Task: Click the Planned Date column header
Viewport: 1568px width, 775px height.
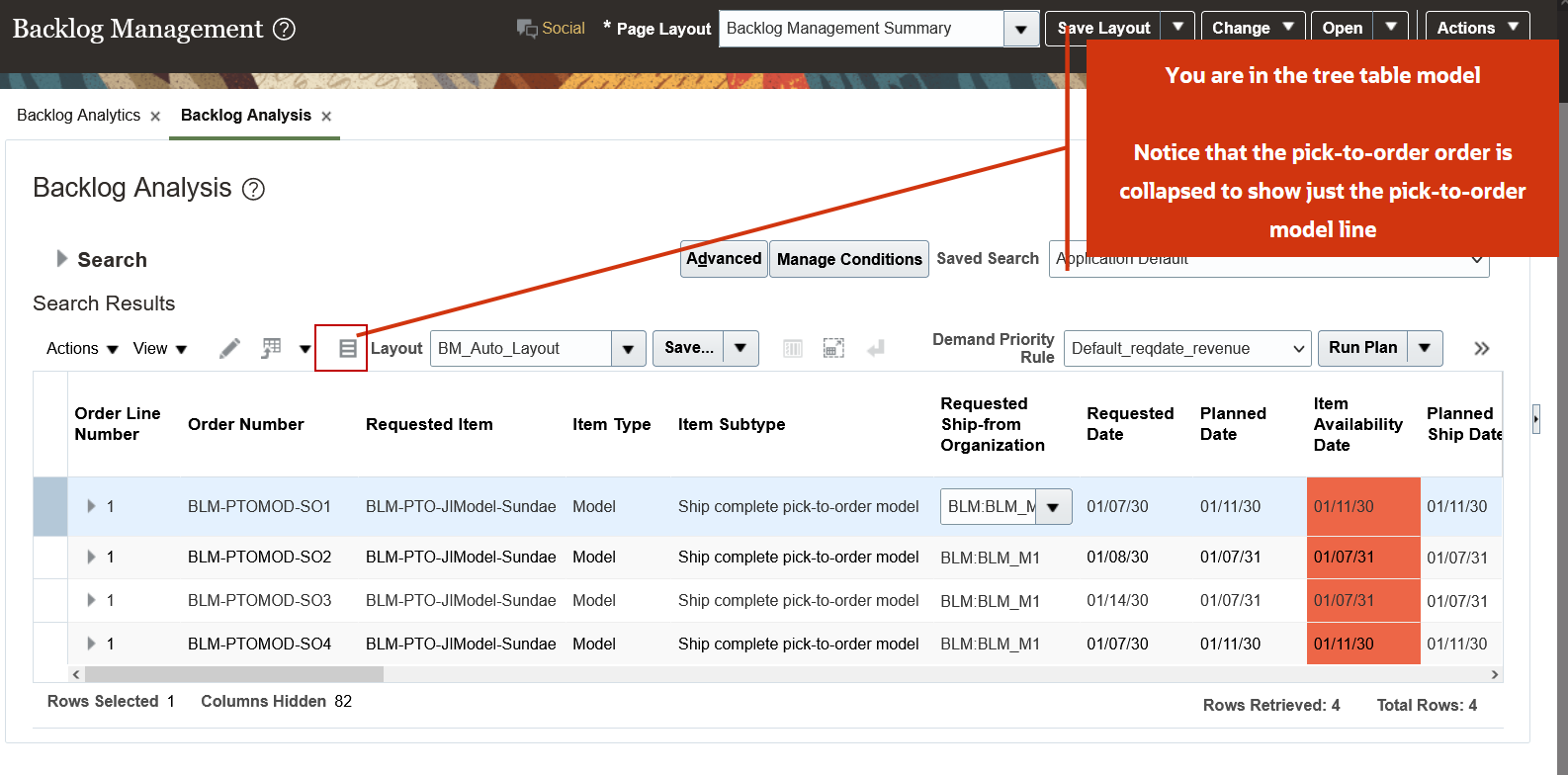Action: [1233, 424]
